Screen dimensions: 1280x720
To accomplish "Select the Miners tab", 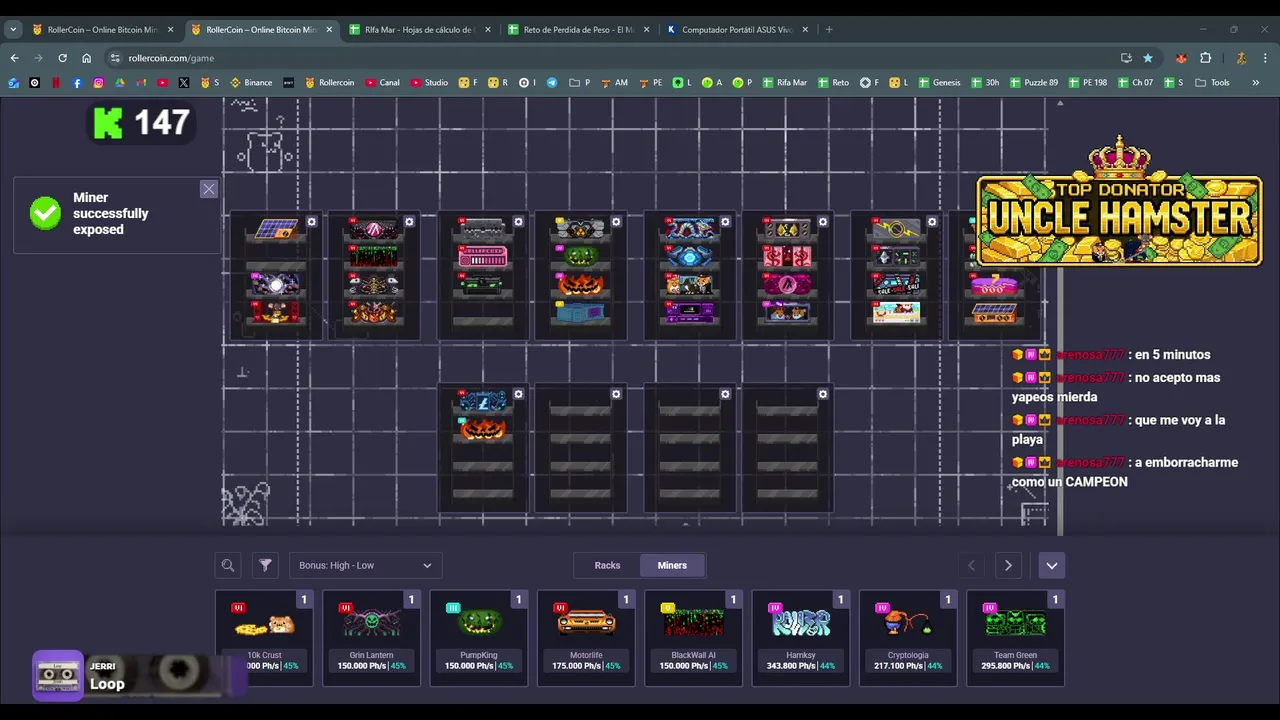I will coord(672,565).
